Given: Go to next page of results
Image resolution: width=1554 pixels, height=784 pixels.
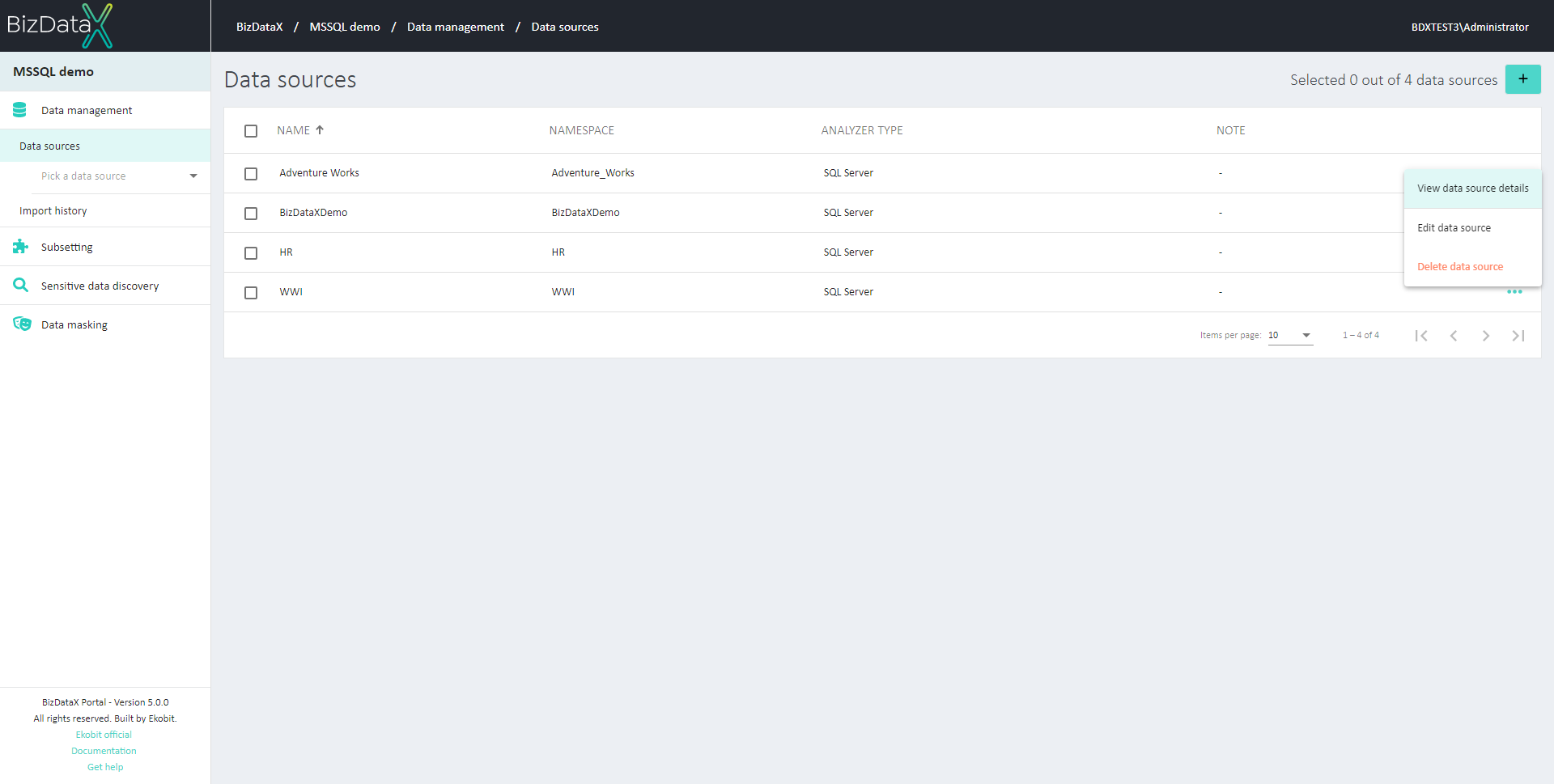Looking at the screenshot, I should coord(1486,336).
